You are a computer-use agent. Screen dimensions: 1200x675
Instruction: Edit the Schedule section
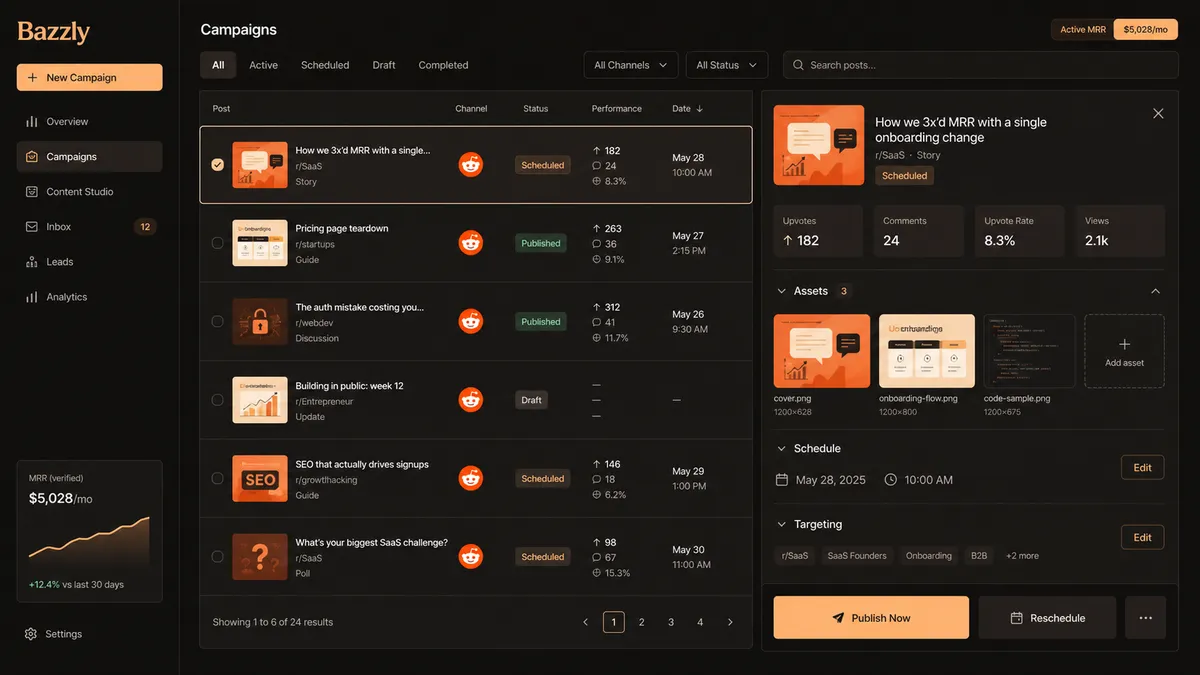pyautogui.click(x=1142, y=467)
